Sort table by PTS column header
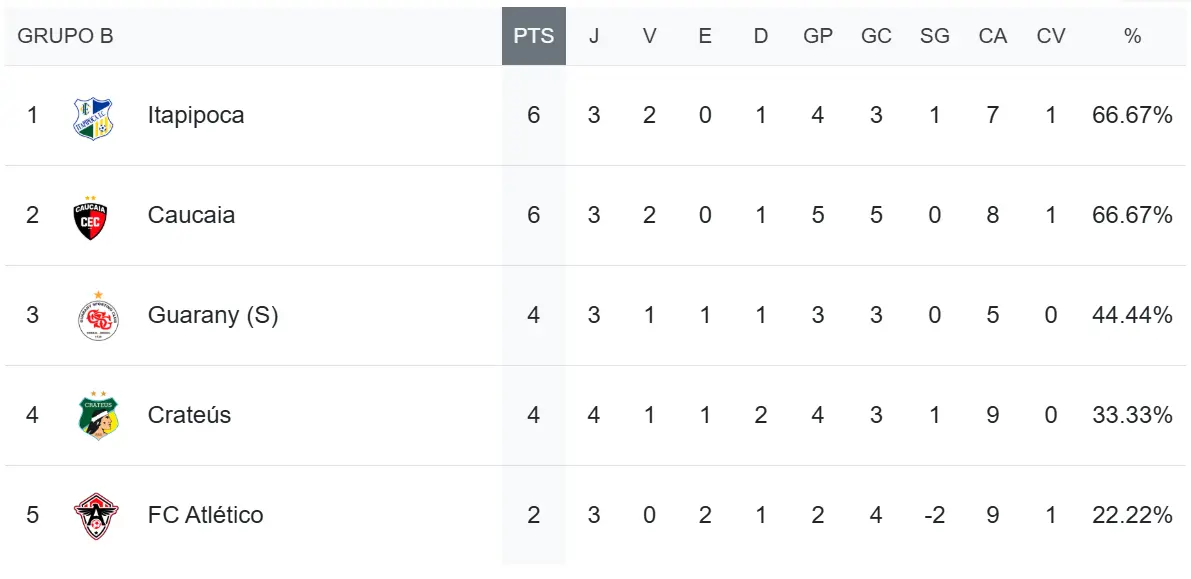Image resolution: width=1191 pixels, height=579 pixels. point(533,36)
